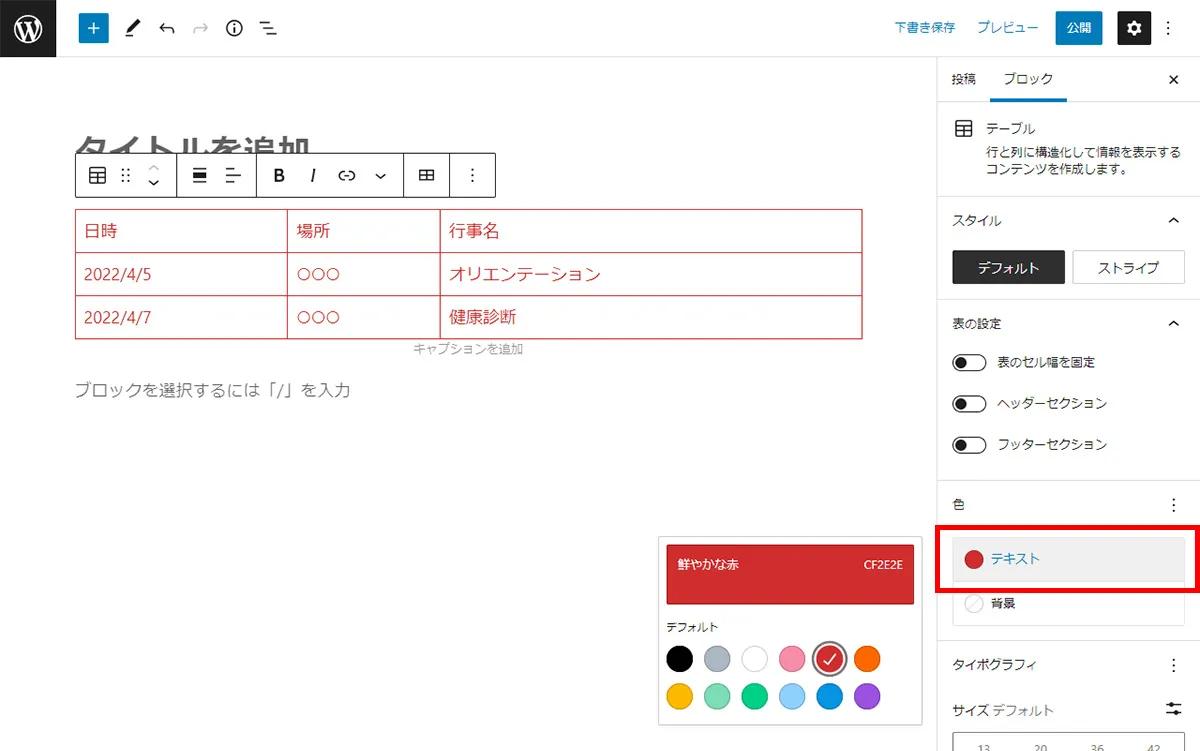Apply bold formatting to table text
Screen dimensions: 1200x751
[x=278, y=175]
